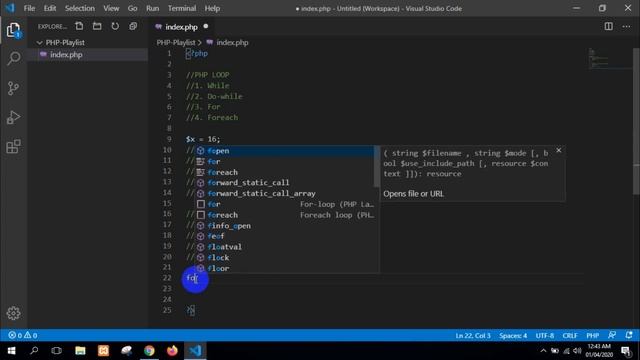The height and width of the screenshot is (360, 640).
Task: Click the unsaved dot on index.php tab
Action: click(206, 27)
